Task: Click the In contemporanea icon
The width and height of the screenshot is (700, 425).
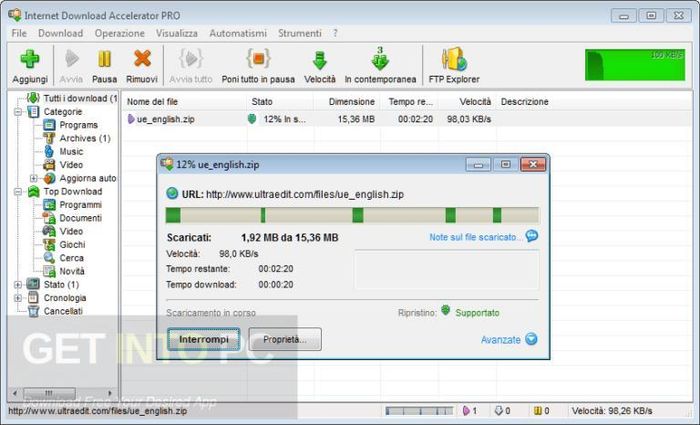Action: [x=380, y=59]
